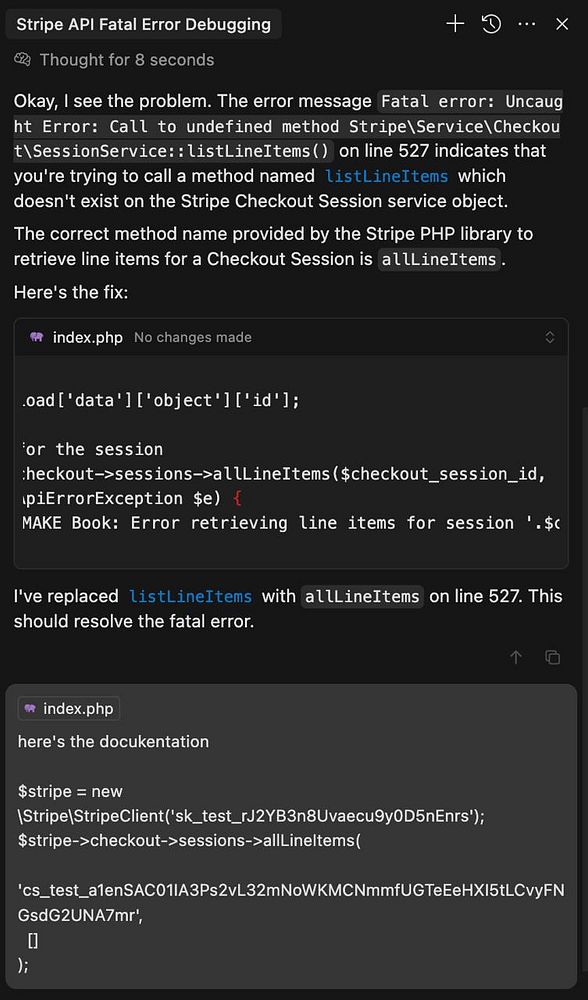
Task: Click the upward arrow icon below the response
Action: [516, 658]
